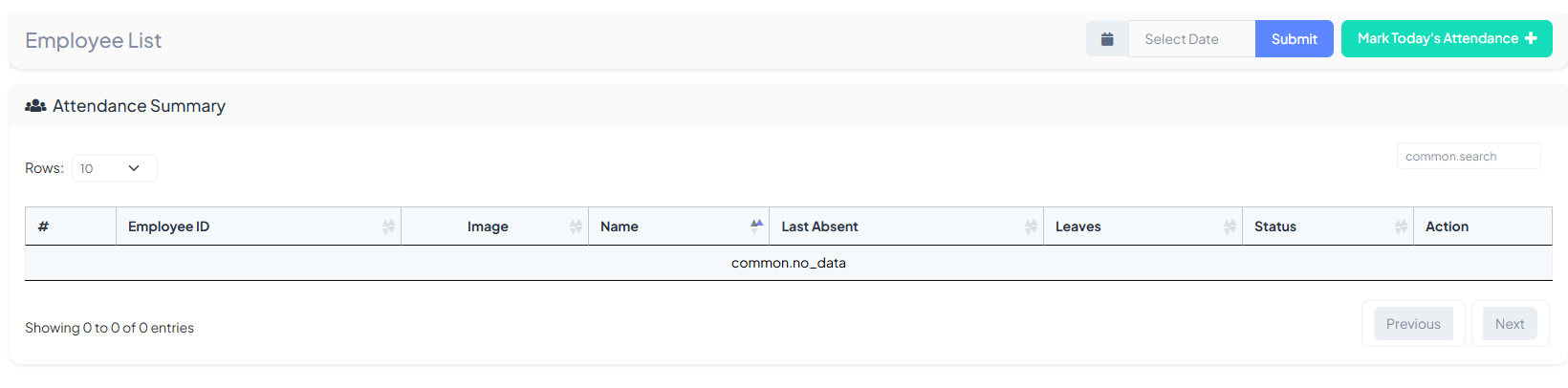Sort by Leaves column arrows
The height and width of the screenshot is (388, 1568).
point(1230,226)
